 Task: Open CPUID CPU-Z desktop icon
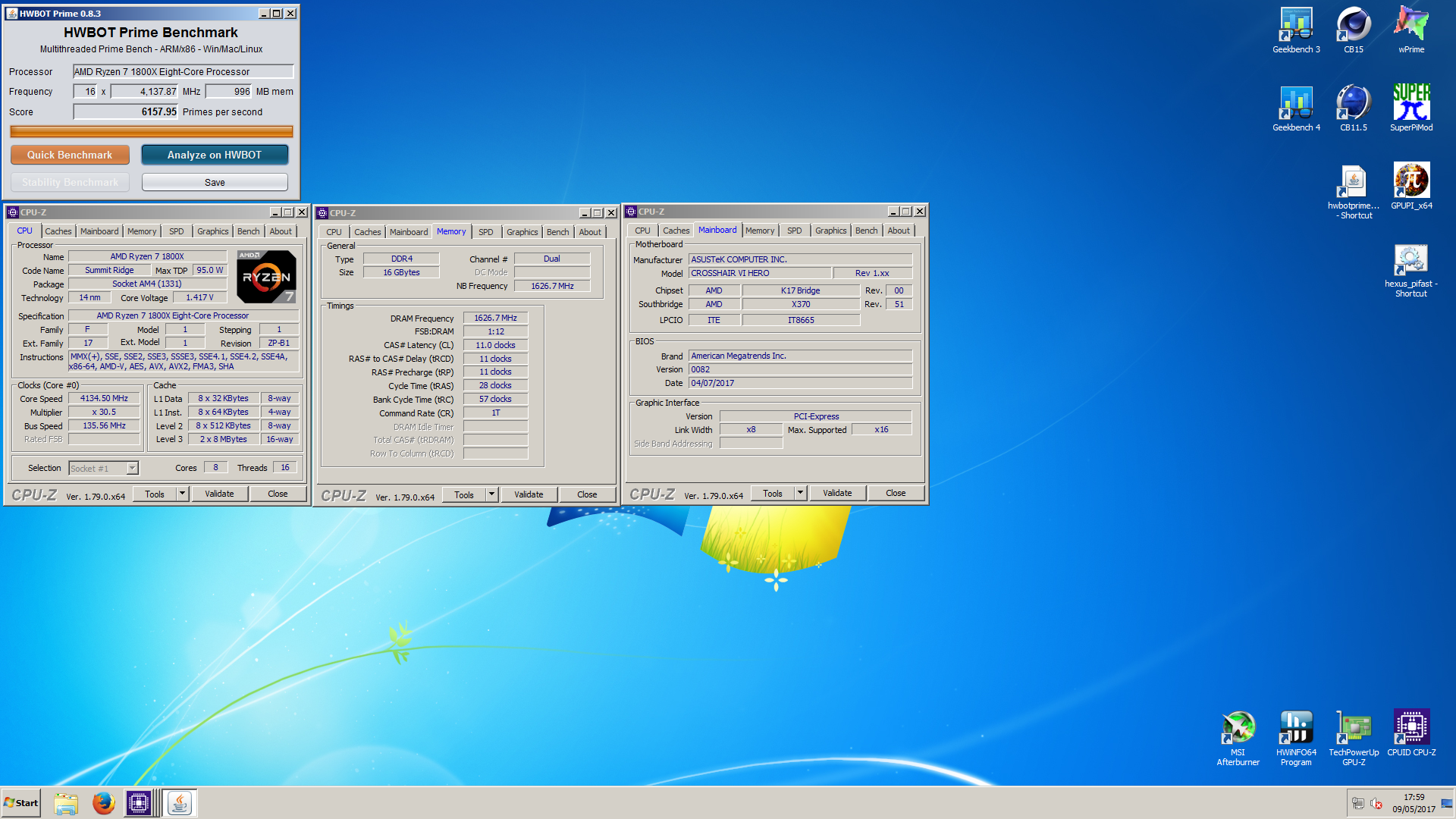tap(1411, 733)
